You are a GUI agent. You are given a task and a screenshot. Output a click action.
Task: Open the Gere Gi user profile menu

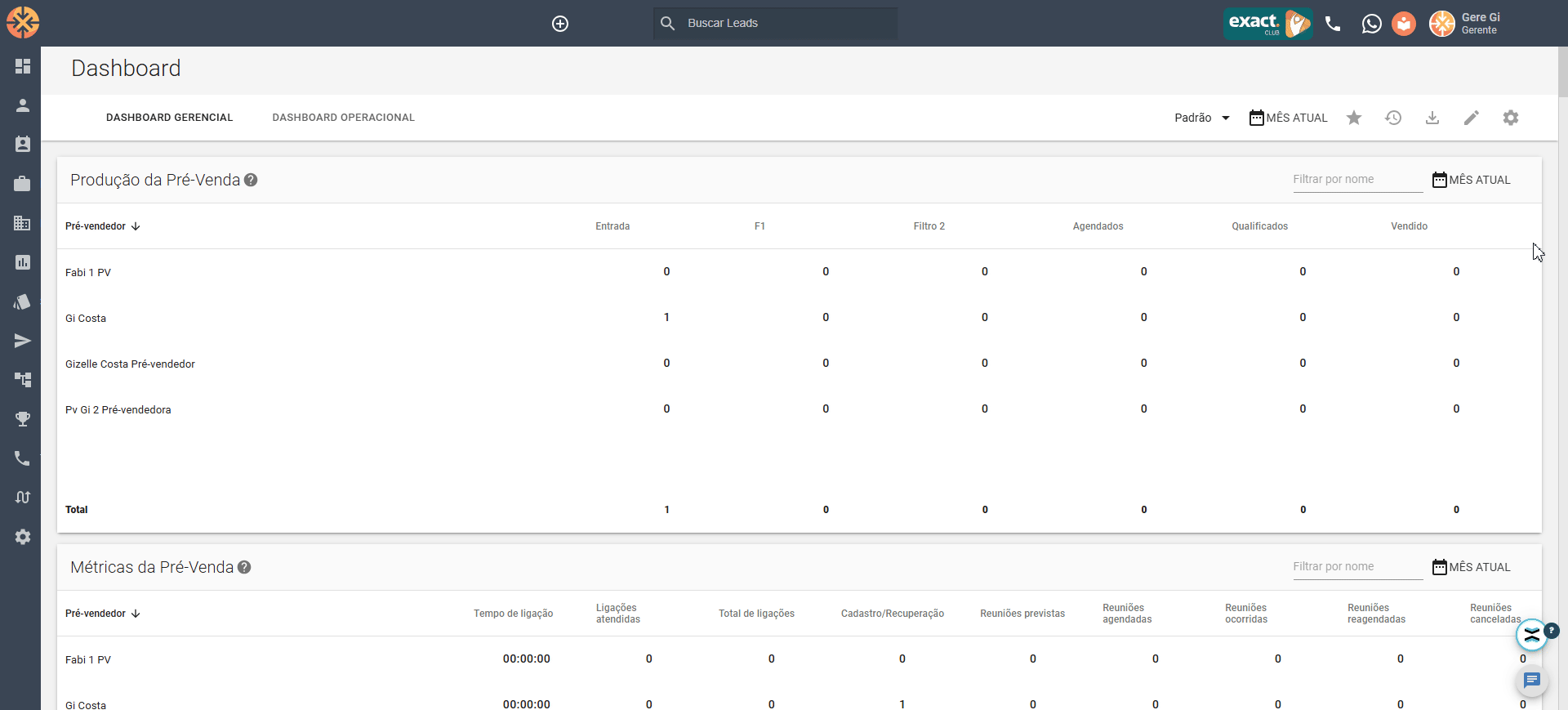click(1467, 24)
